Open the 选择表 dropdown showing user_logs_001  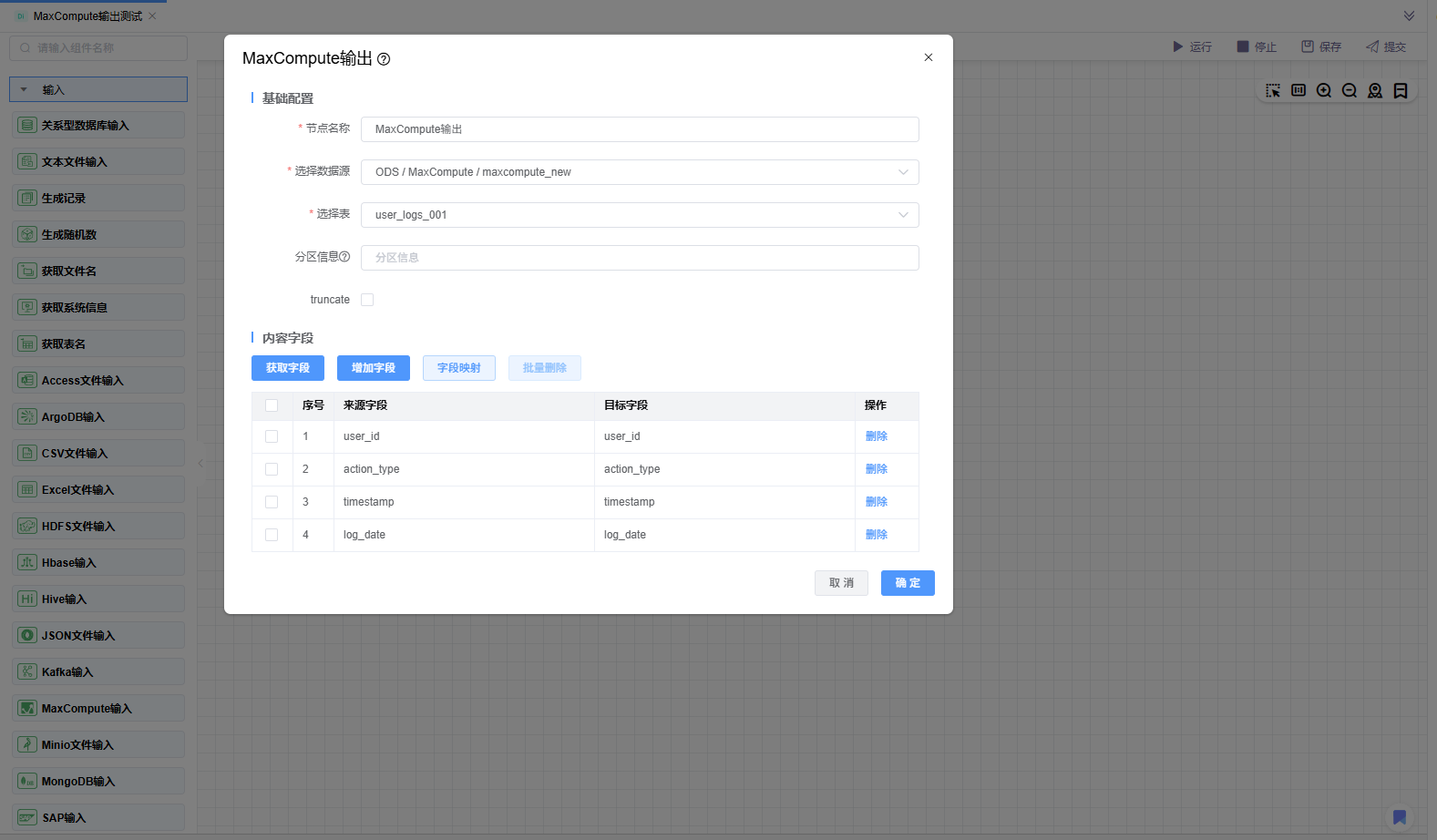click(x=639, y=215)
